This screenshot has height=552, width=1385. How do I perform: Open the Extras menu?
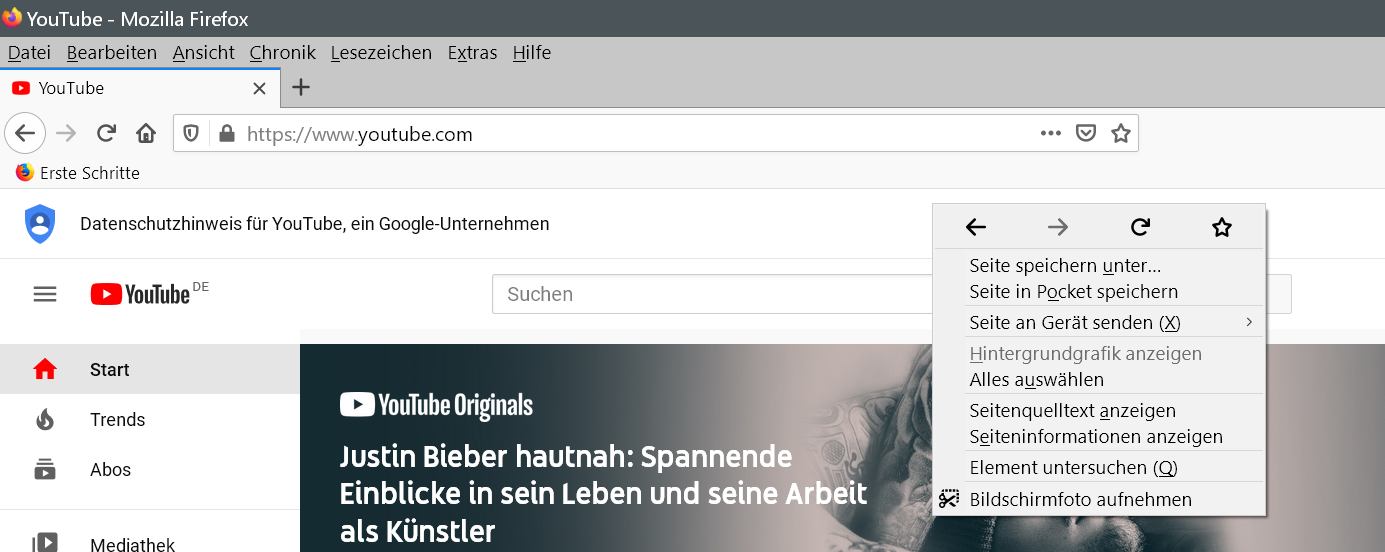pyautogui.click(x=472, y=53)
